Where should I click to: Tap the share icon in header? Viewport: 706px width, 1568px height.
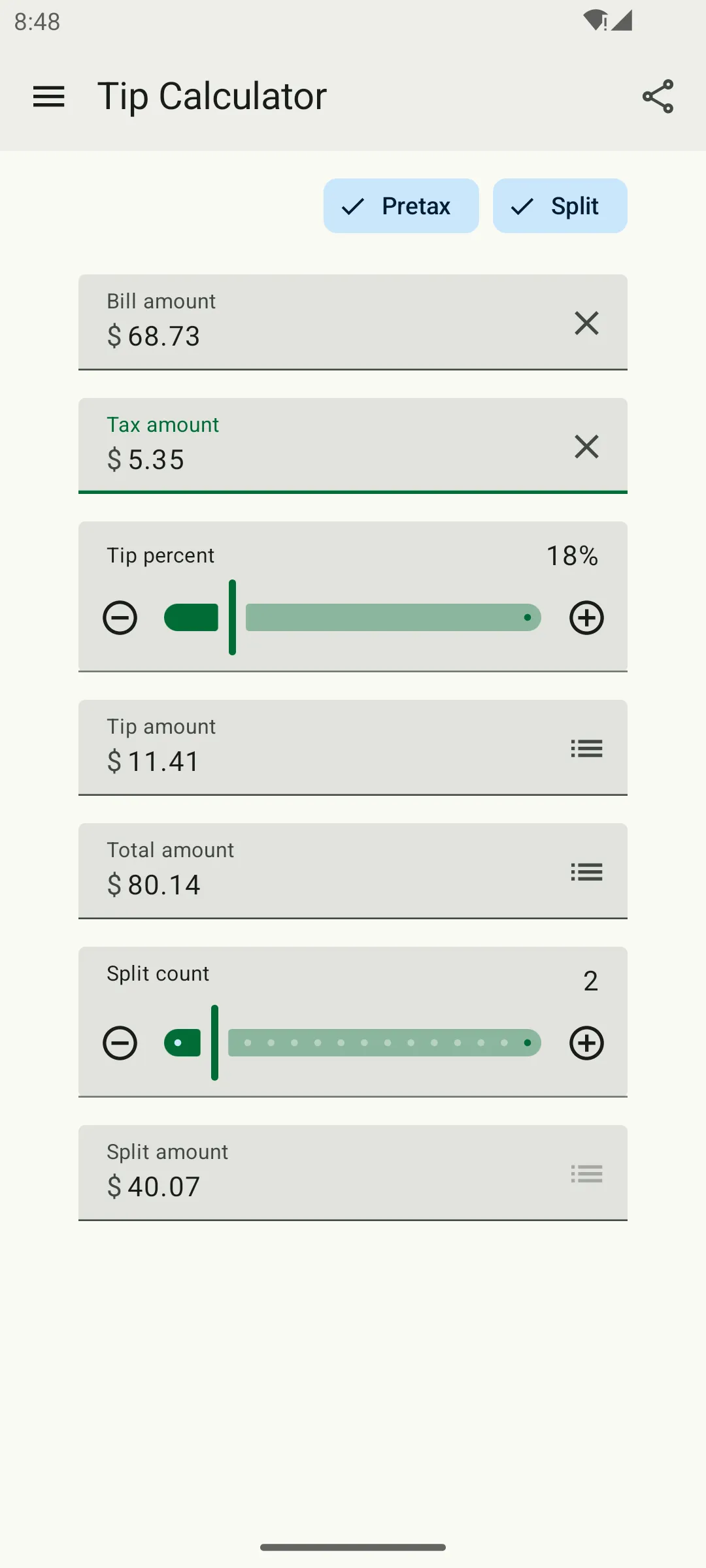tap(658, 97)
